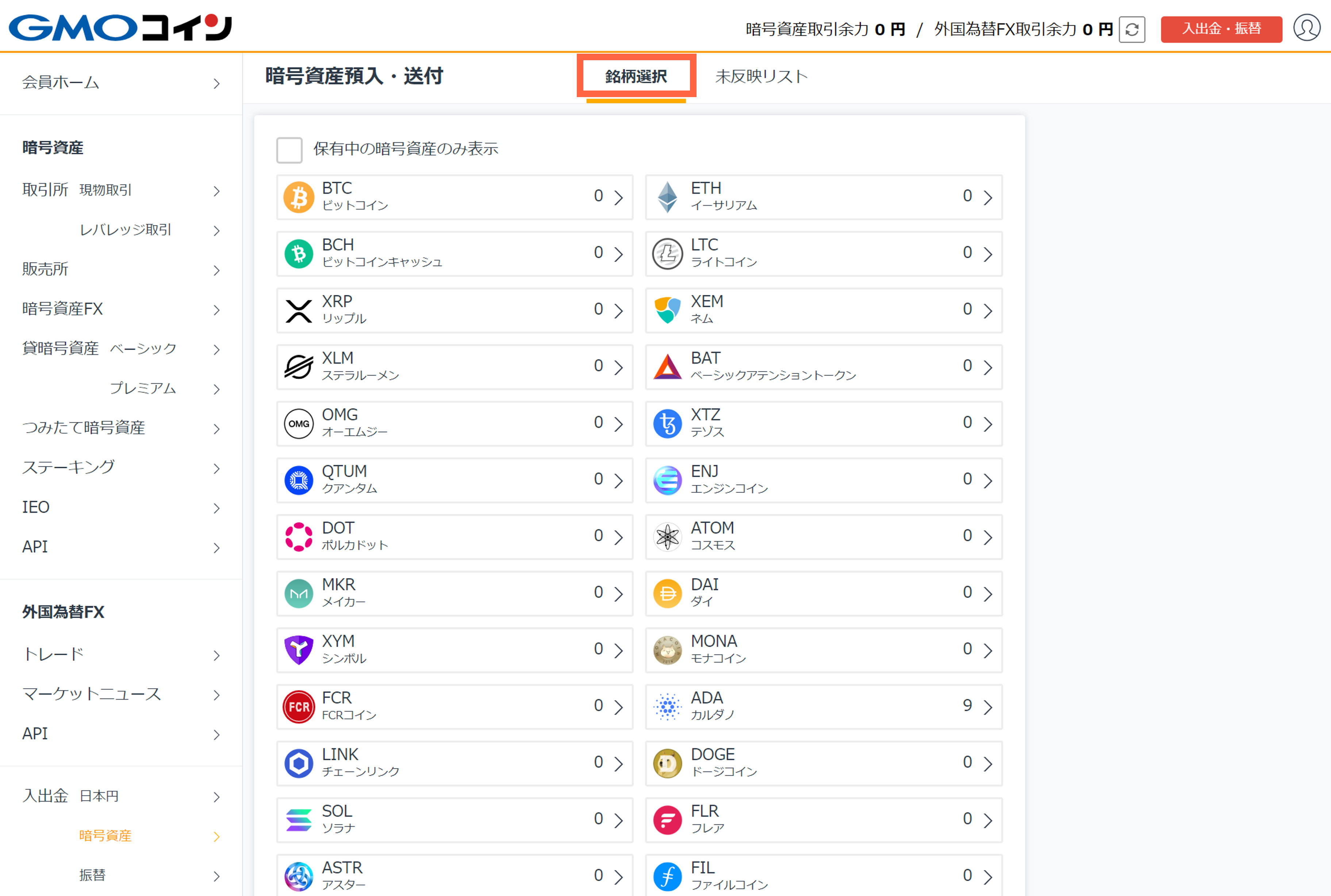This screenshot has height=896, width=1331.
Task: Open つみたて暗号資産 menu item
Action: point(120,428)
